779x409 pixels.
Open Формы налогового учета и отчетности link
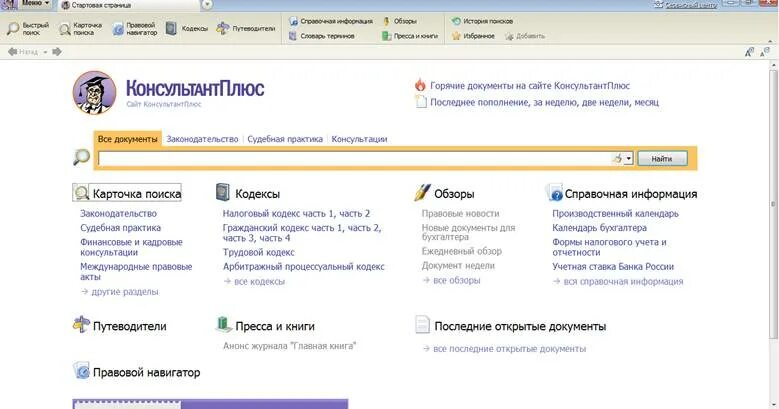click(x=609, y=247)
